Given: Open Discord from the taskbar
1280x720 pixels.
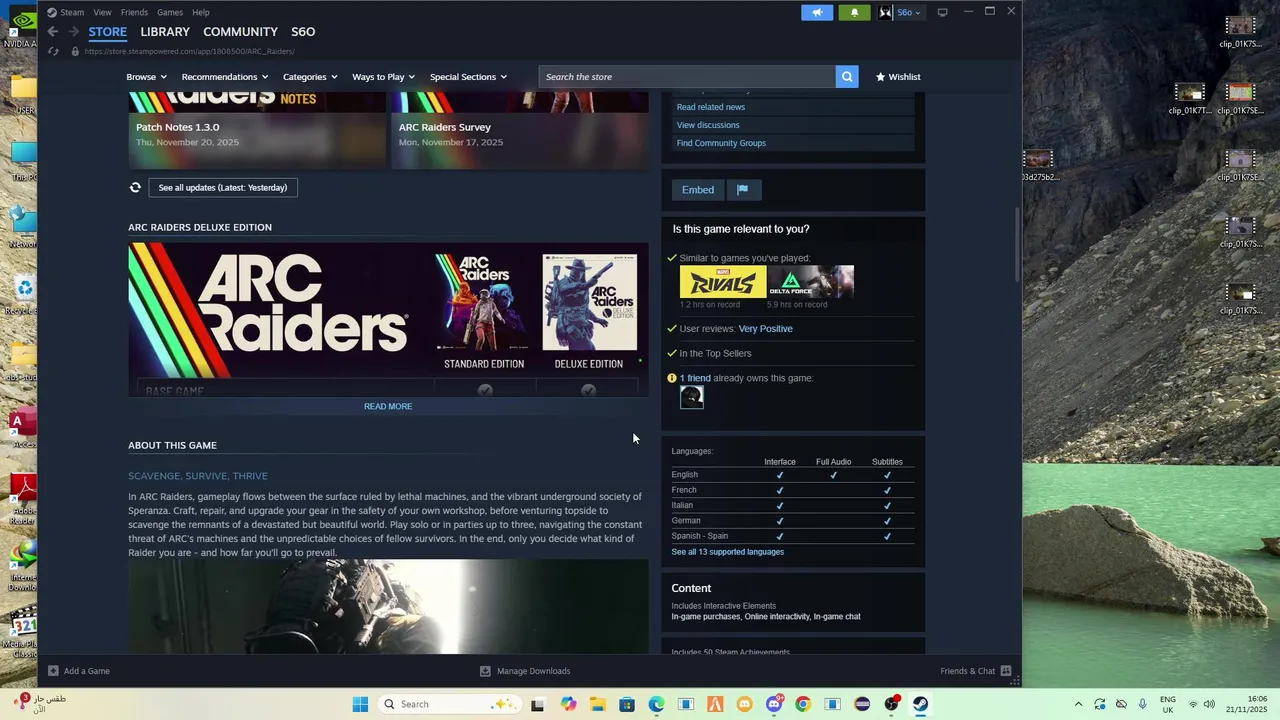Looking at the screenshot, I should (773, 704).
